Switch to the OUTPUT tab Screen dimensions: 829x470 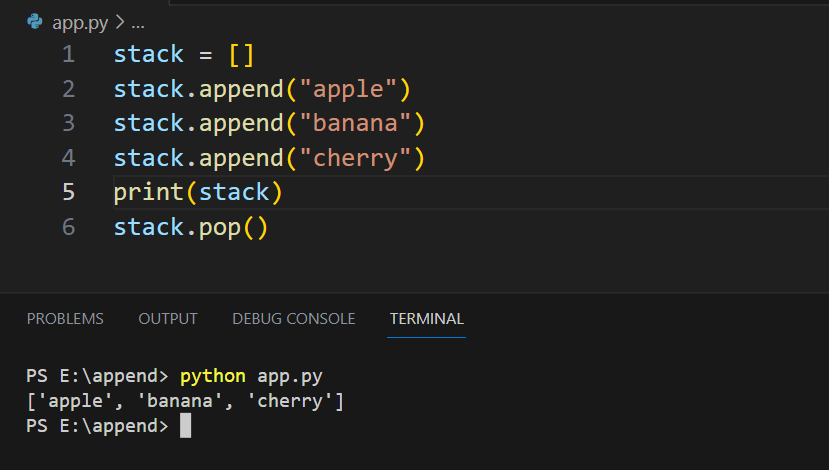pos(168,319)
